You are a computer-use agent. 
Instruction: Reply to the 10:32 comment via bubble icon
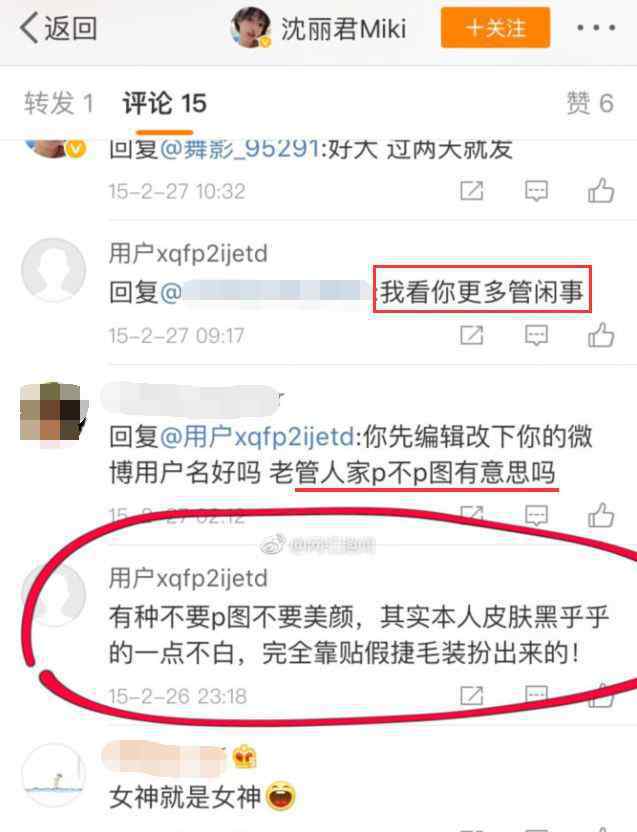(536, 190)
